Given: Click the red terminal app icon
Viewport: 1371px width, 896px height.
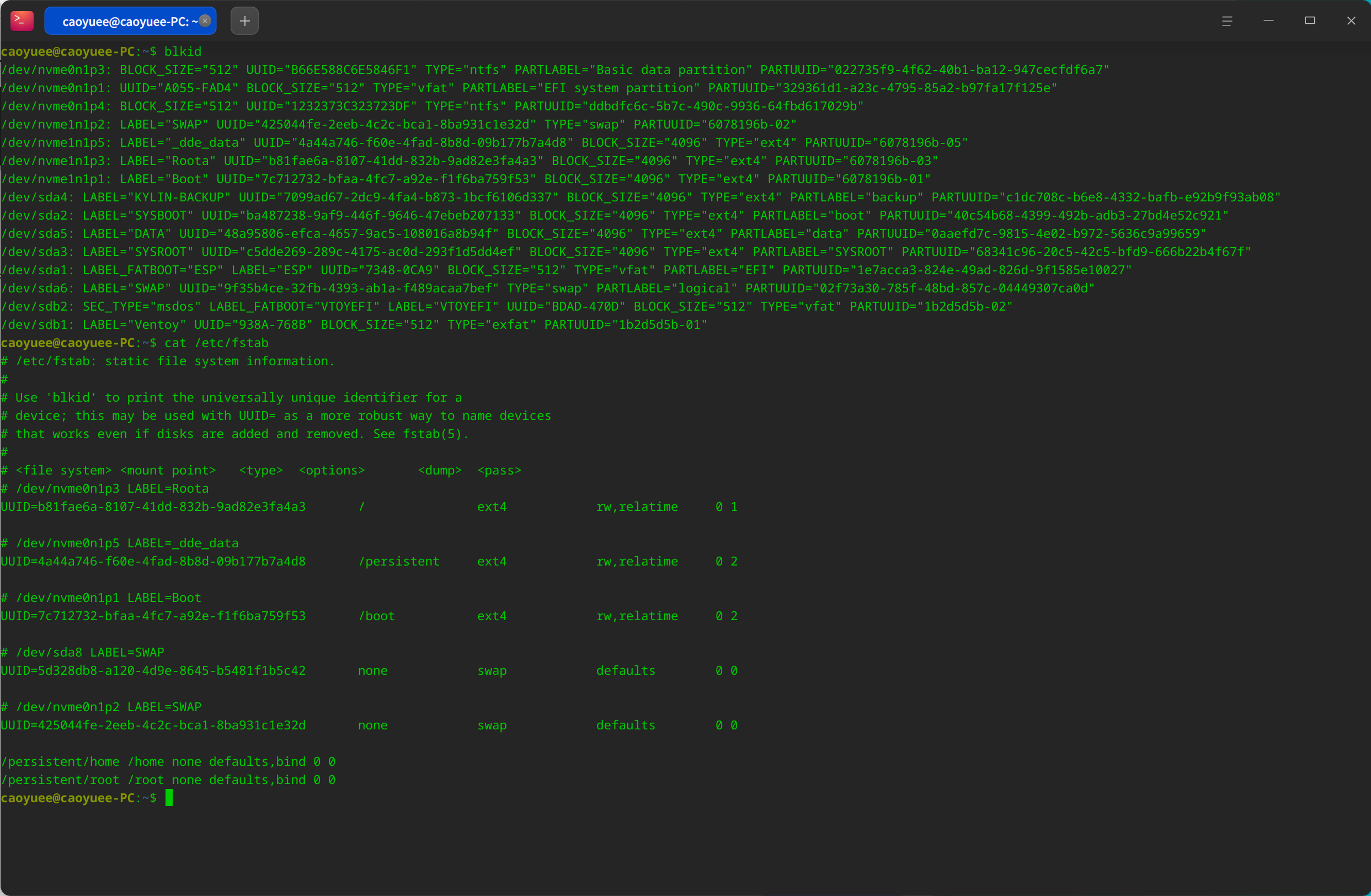Looking at the screenshot, I should (x=22, y=21).
